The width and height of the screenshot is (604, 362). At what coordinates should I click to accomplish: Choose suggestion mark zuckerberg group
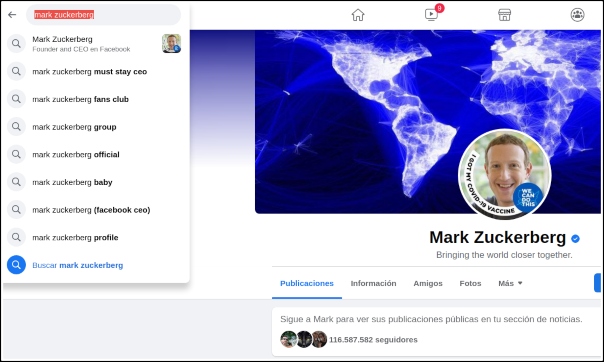(x=94, y=127)
